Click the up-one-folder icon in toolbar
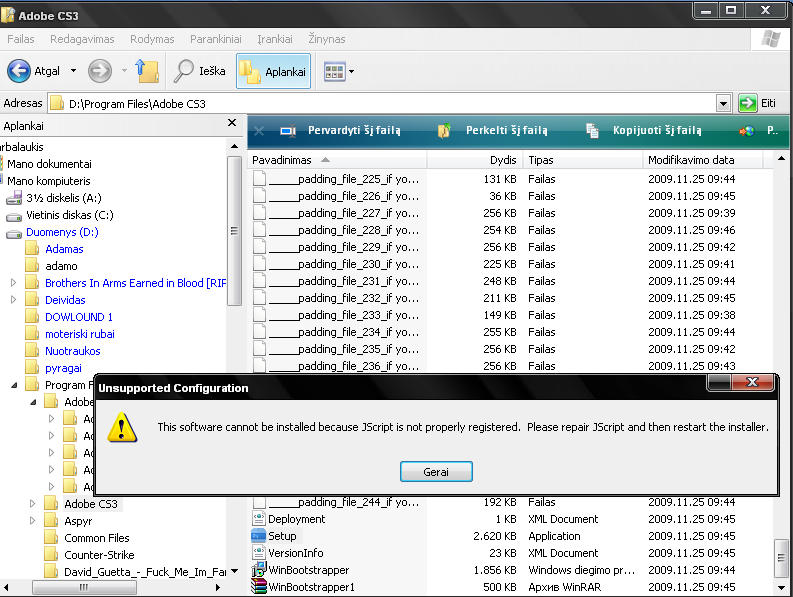The image size is (793, 597). 147,71
